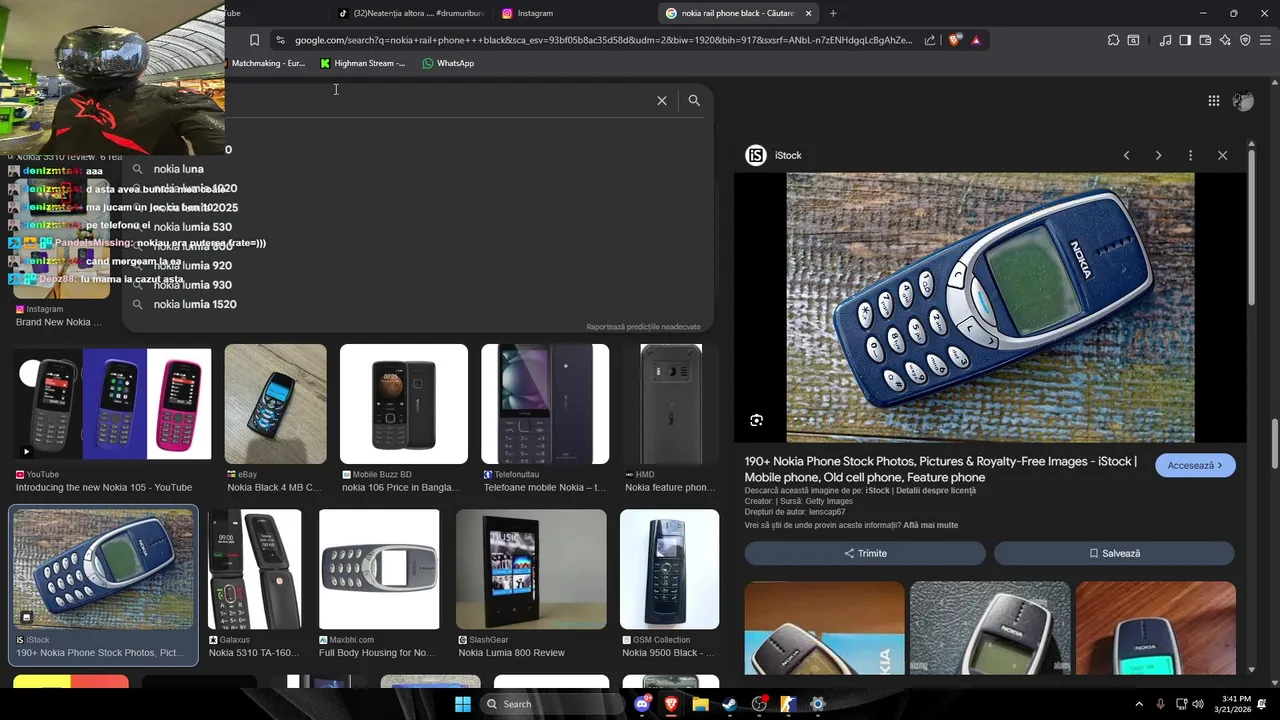Clear the Google search box text
Viewport: 1280px width, 720px height.
coord(661,100)
